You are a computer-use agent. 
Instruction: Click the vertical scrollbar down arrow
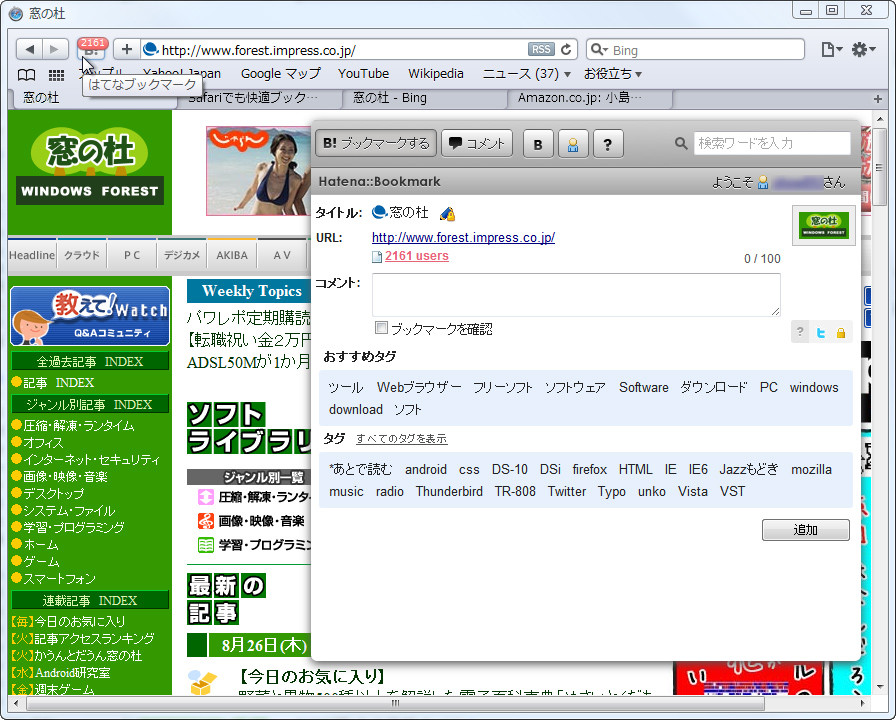[879, 687]
